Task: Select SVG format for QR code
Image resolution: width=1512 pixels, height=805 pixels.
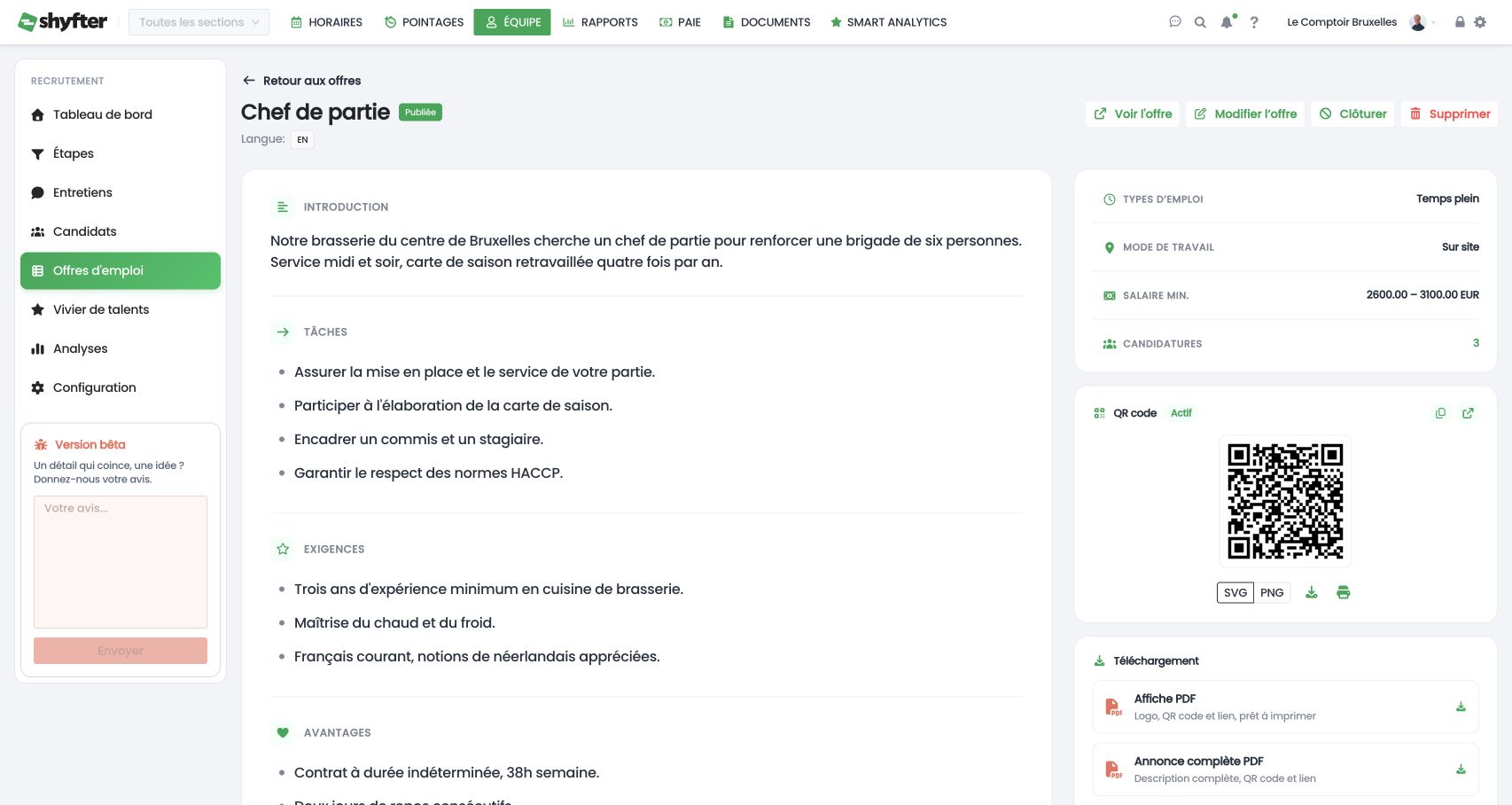Action: 1235,592
